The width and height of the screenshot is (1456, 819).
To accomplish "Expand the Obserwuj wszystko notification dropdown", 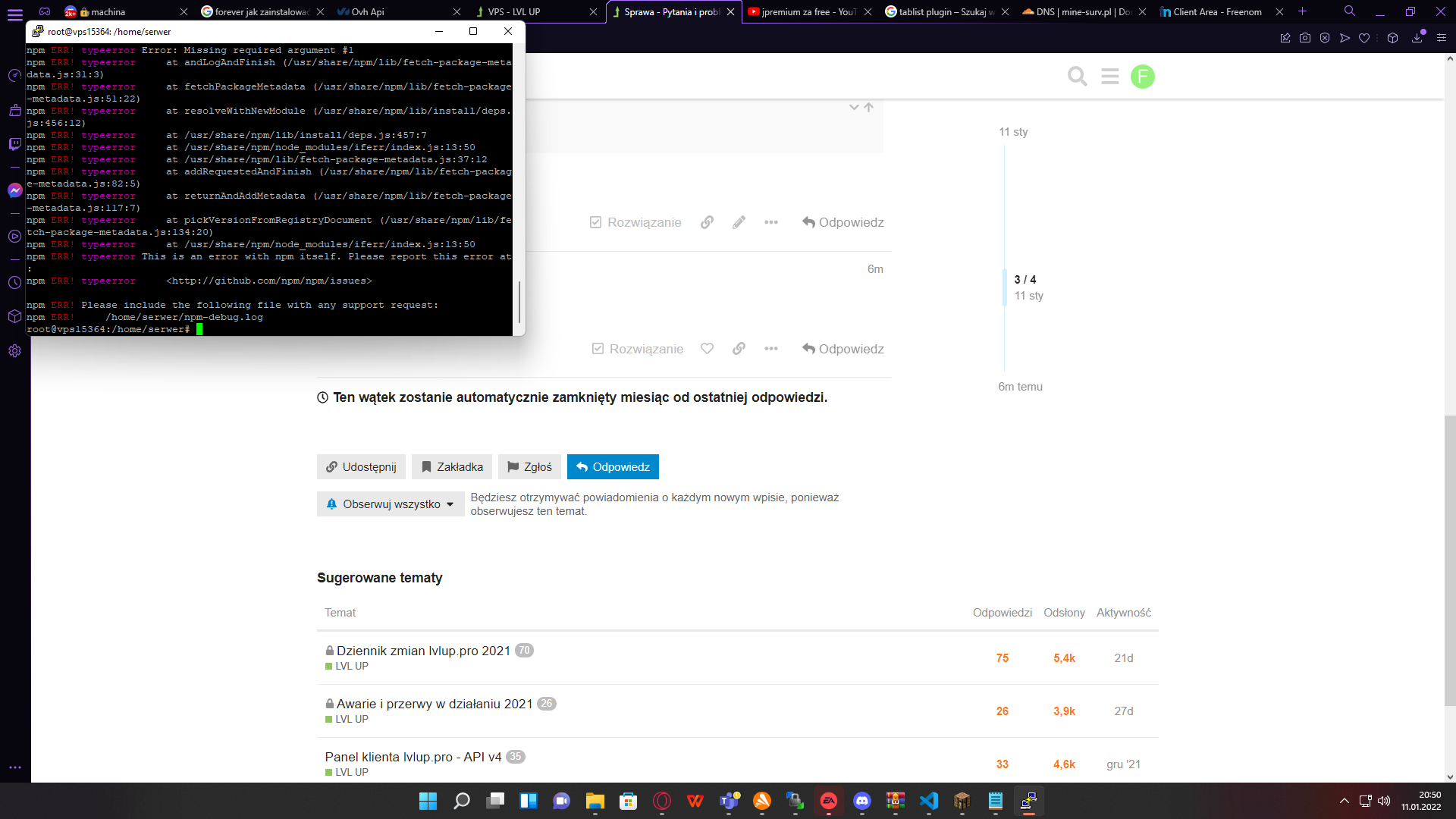I will pos(391,504).
